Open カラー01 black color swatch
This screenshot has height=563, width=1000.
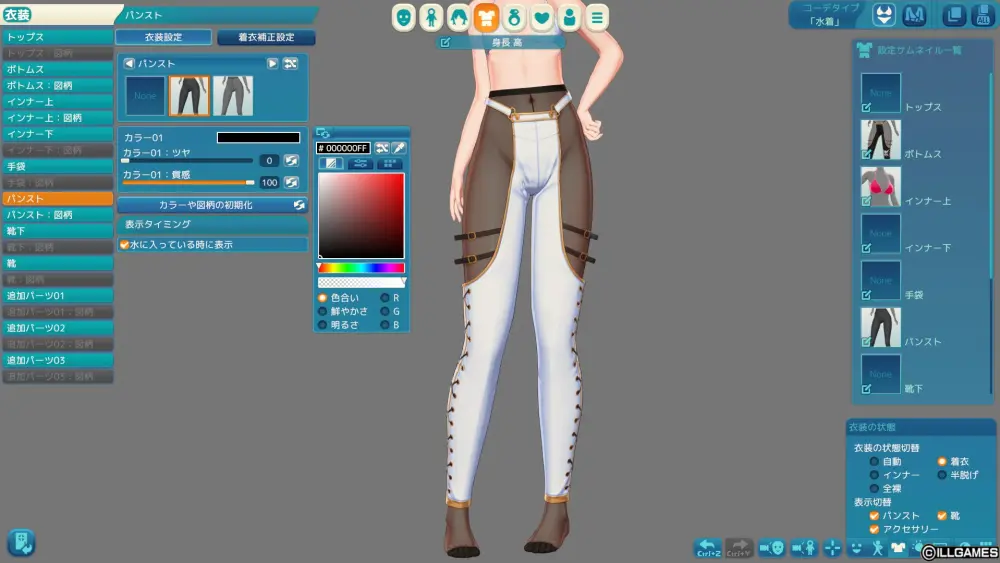tap(258, 137)
